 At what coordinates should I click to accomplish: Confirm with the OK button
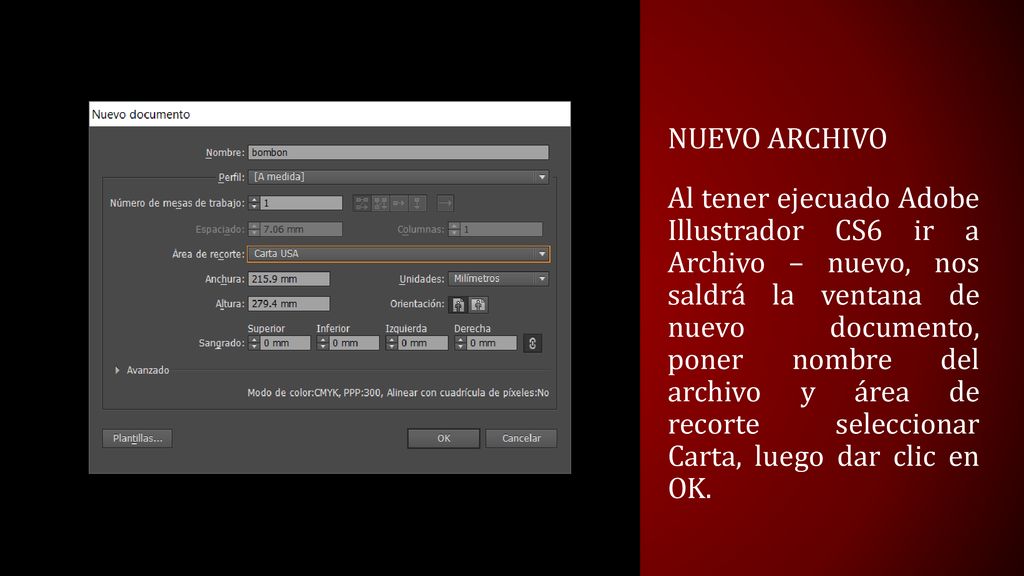(x=443, y=438)
